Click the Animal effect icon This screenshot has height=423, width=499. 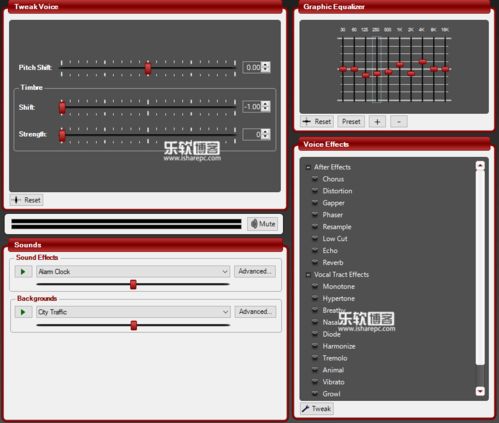pos(315,370)
